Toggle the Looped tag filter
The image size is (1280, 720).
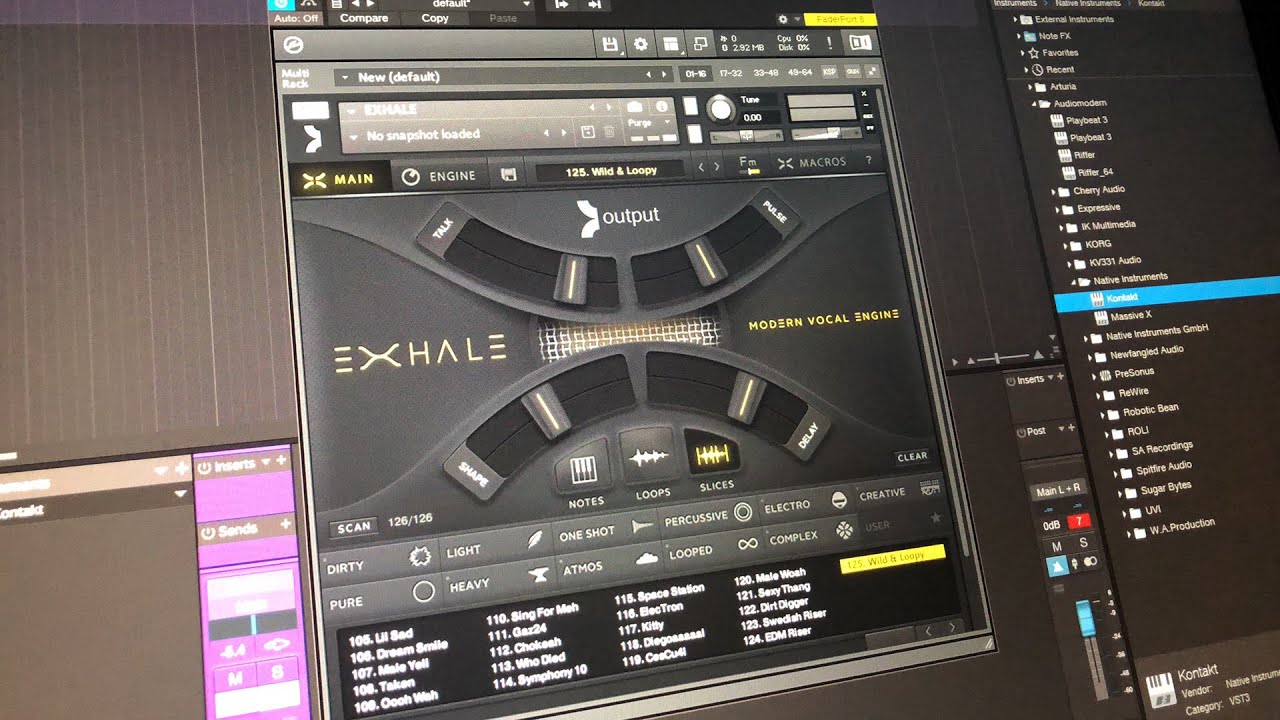(714, 548)
